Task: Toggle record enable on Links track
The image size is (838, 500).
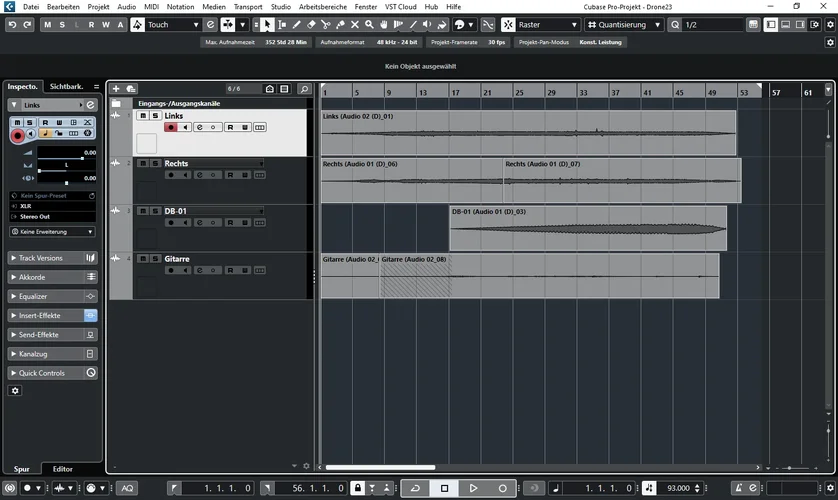Action: (x=171, y=127)
